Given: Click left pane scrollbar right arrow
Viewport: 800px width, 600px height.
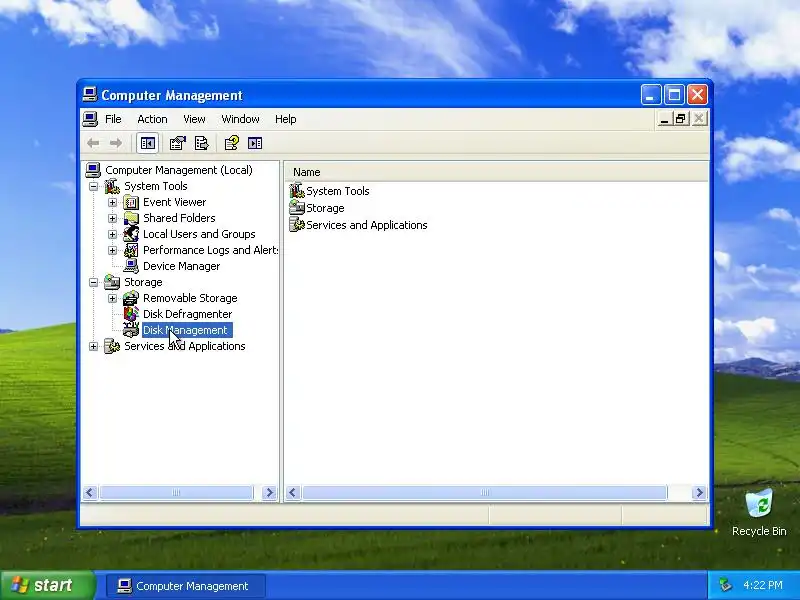Looking at the screenshot, I should pyautogui.click(x=269, y=493).
